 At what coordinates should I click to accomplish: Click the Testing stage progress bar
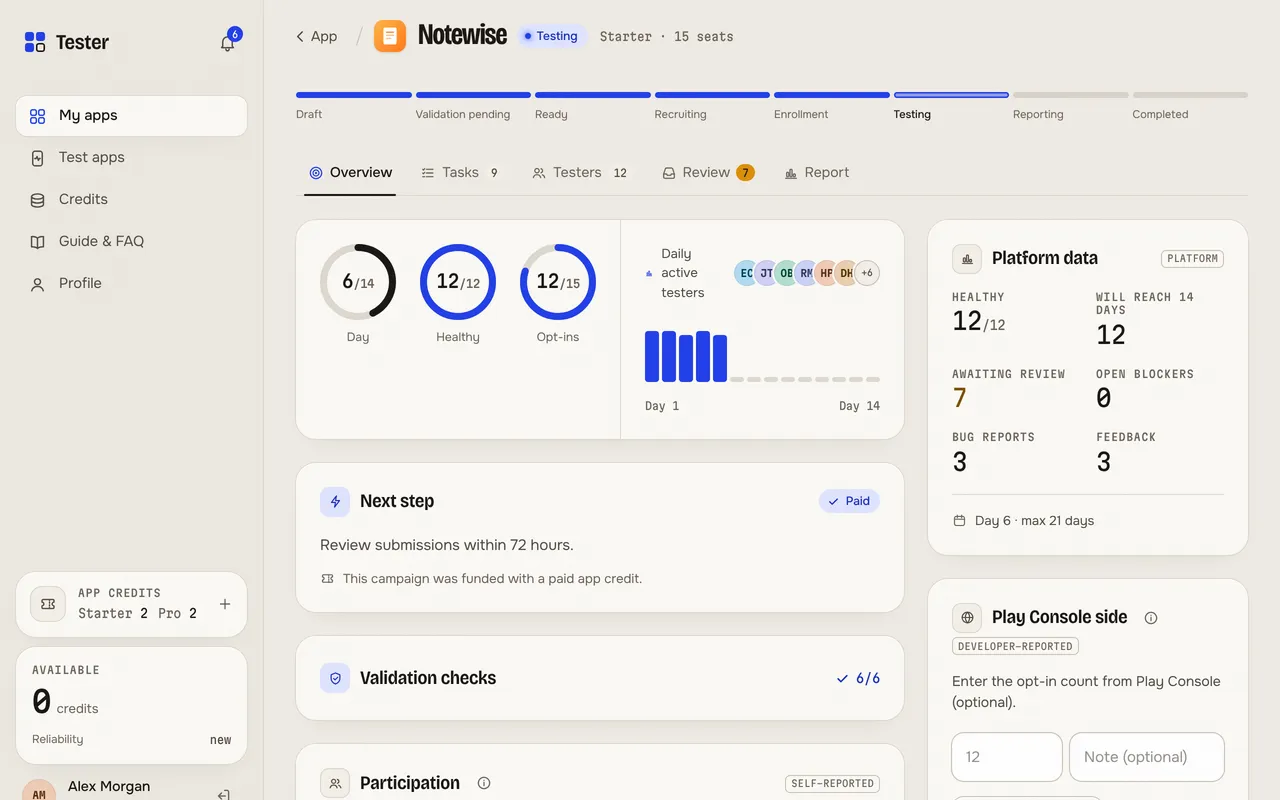click(x=951, y=95)
